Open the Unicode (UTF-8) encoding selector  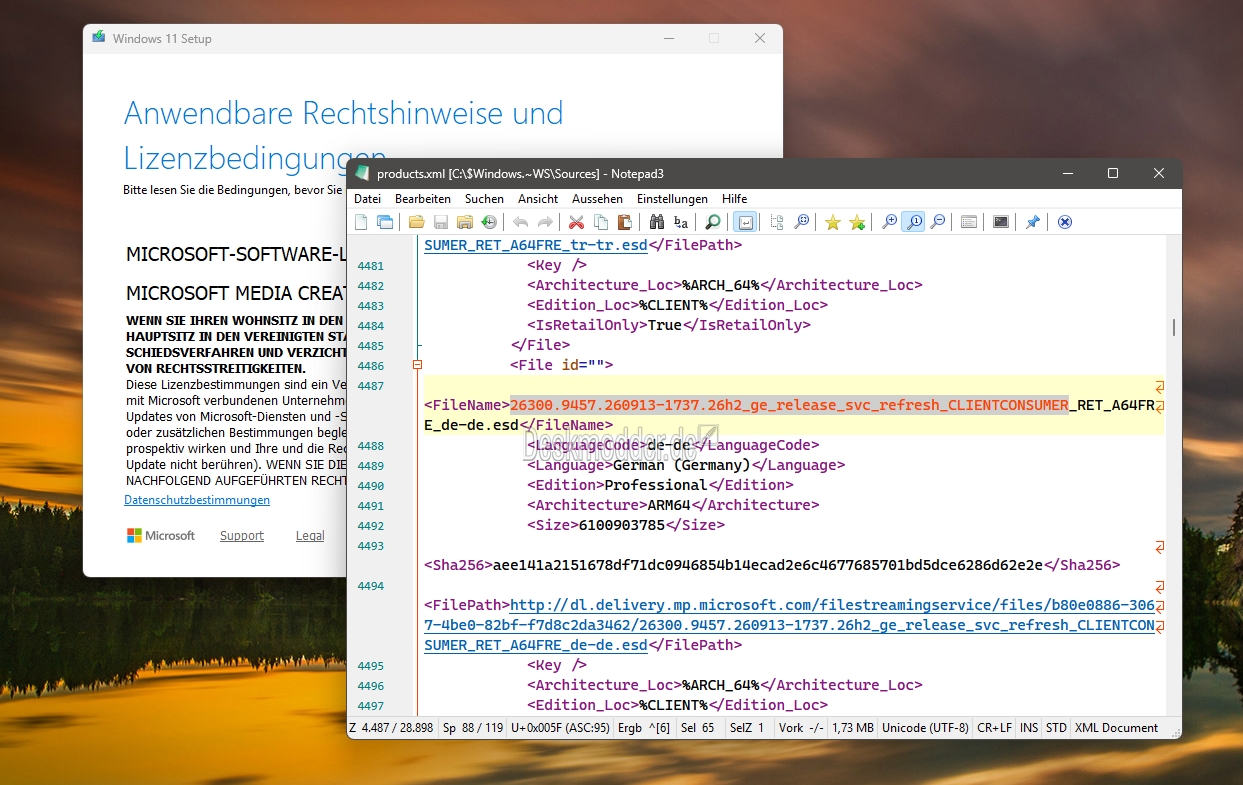click(x=925, y=728)
